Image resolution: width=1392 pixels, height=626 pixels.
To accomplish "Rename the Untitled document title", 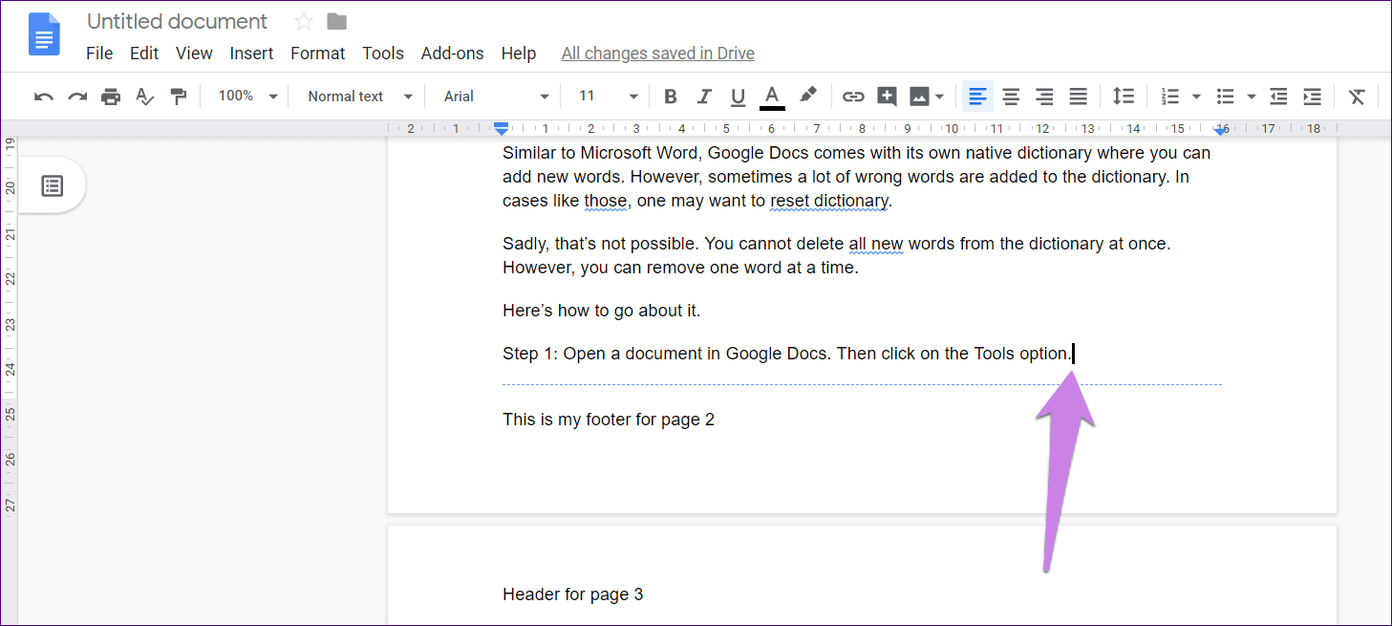I will point(177,21).
